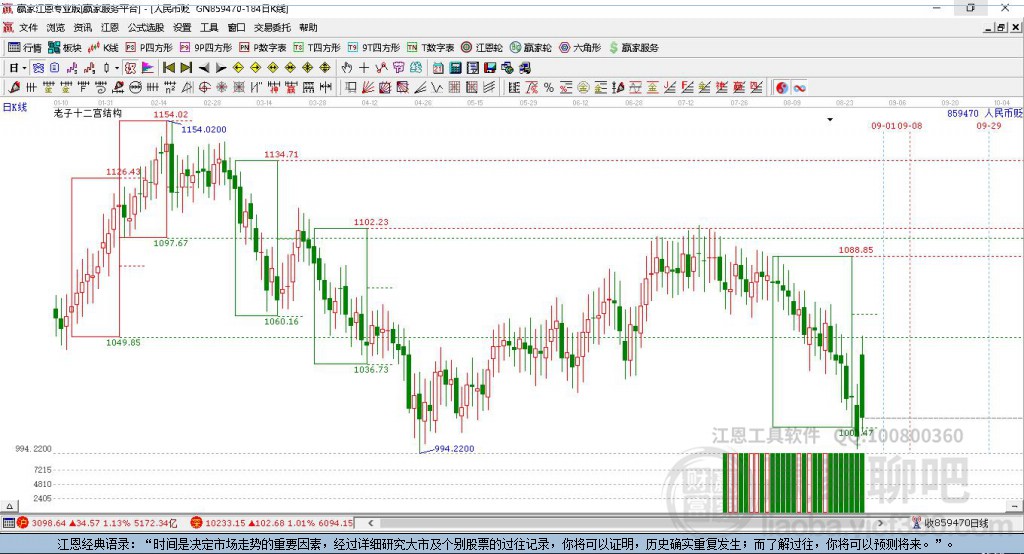Open the 设置 menu

click(x=182, y=27)
